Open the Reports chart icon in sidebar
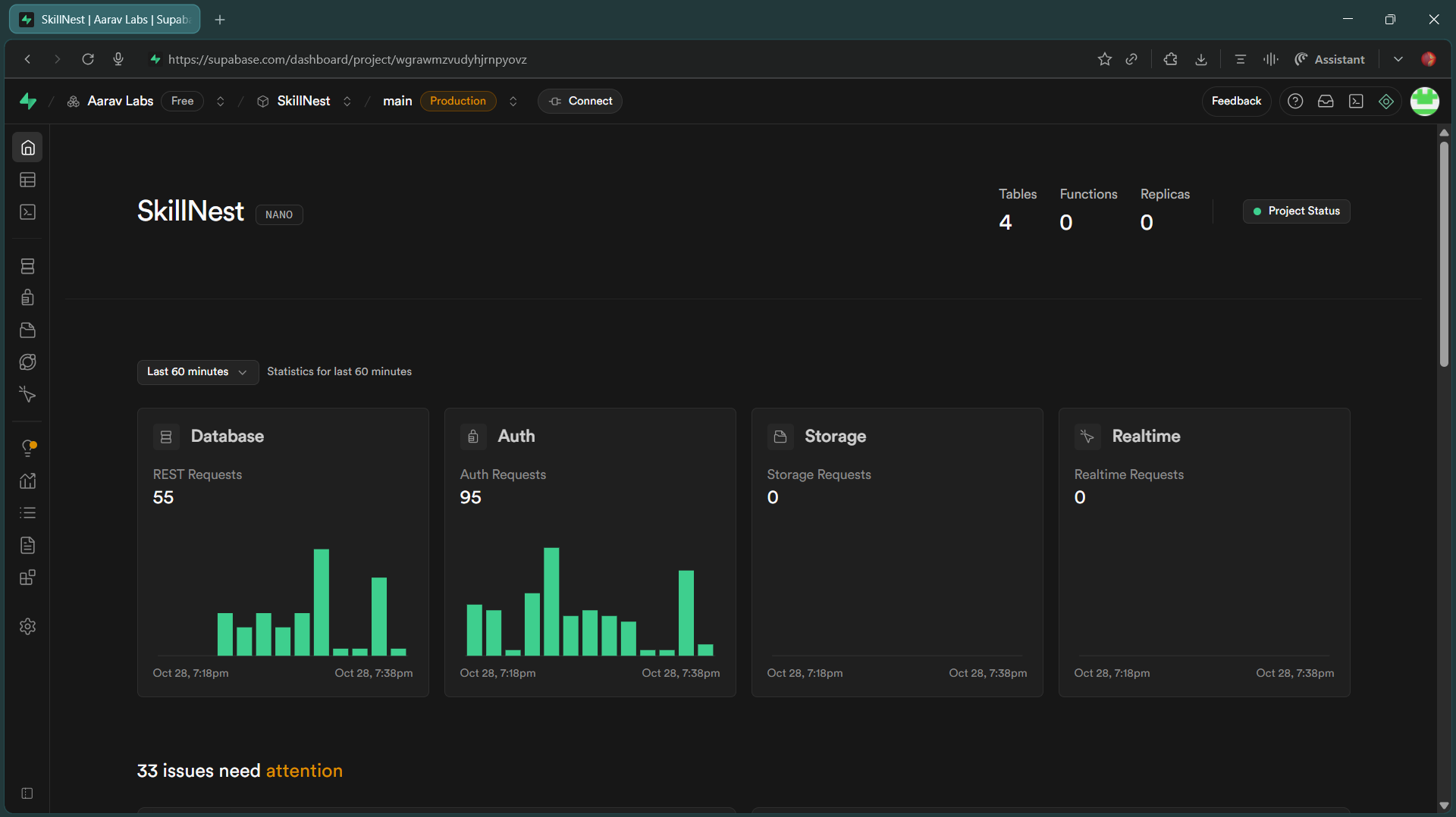 [x=28, y=481]
